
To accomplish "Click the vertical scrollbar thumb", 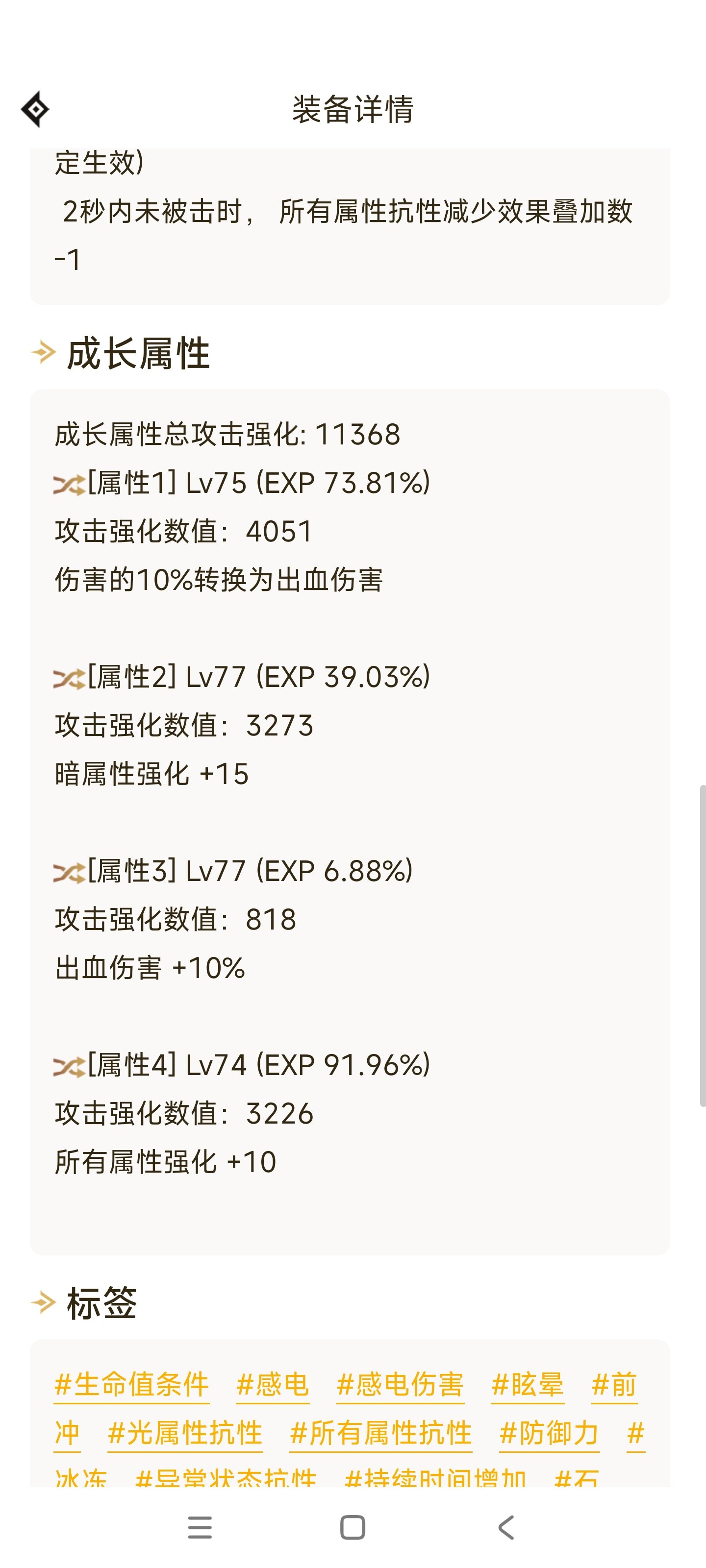I will 703,945.
